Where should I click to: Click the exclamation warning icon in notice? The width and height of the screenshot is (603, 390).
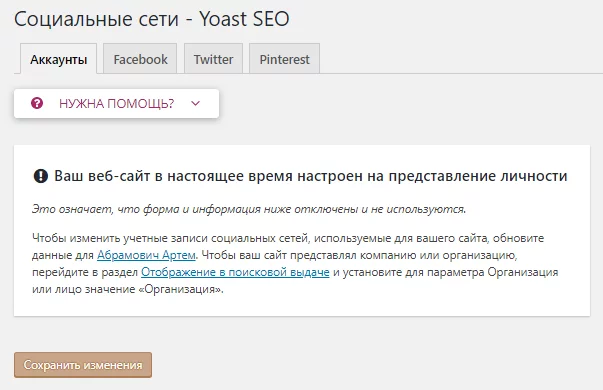coord(41,176)
